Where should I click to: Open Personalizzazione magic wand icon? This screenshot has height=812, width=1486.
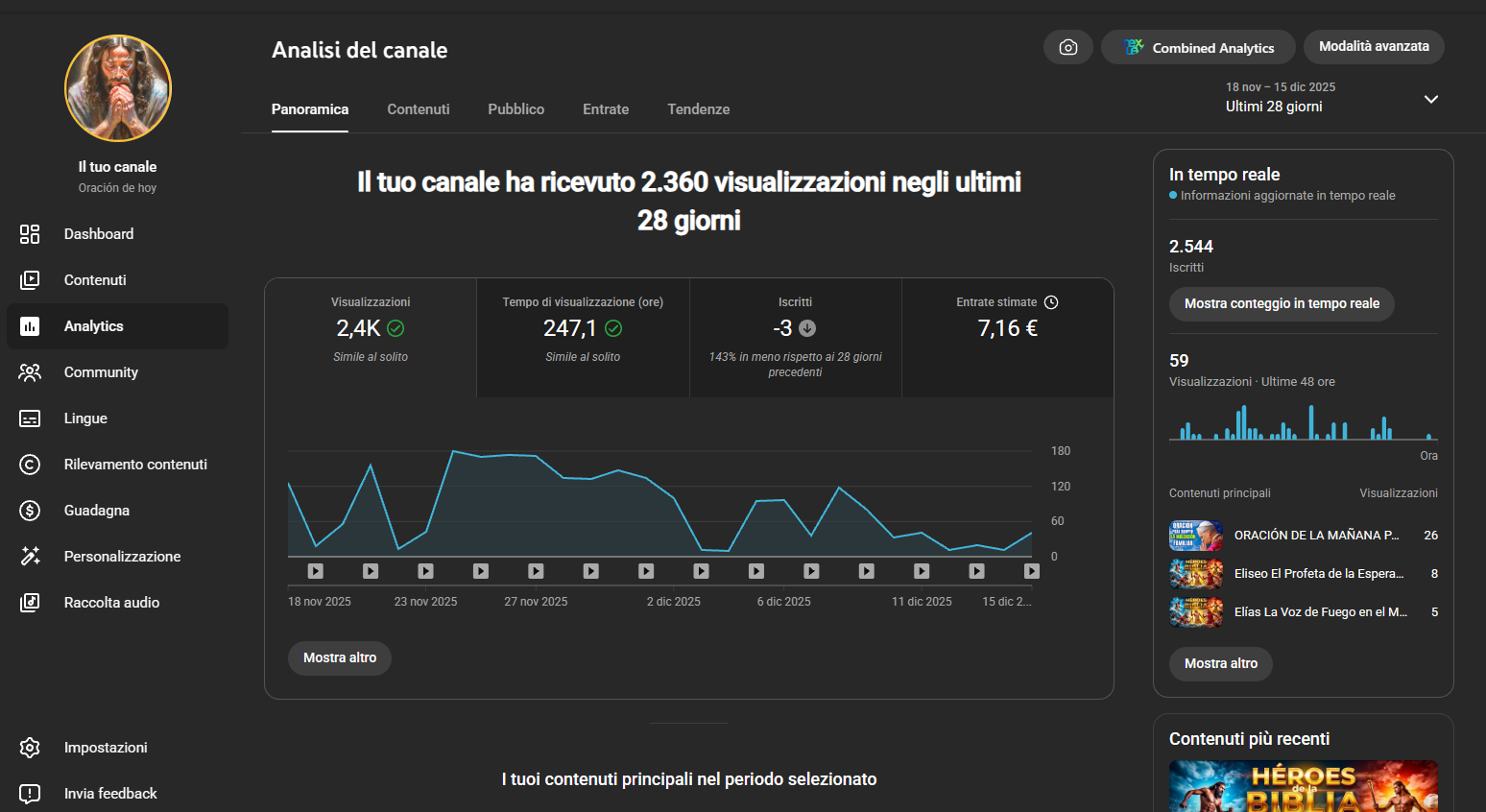click(x=30, y=557)
